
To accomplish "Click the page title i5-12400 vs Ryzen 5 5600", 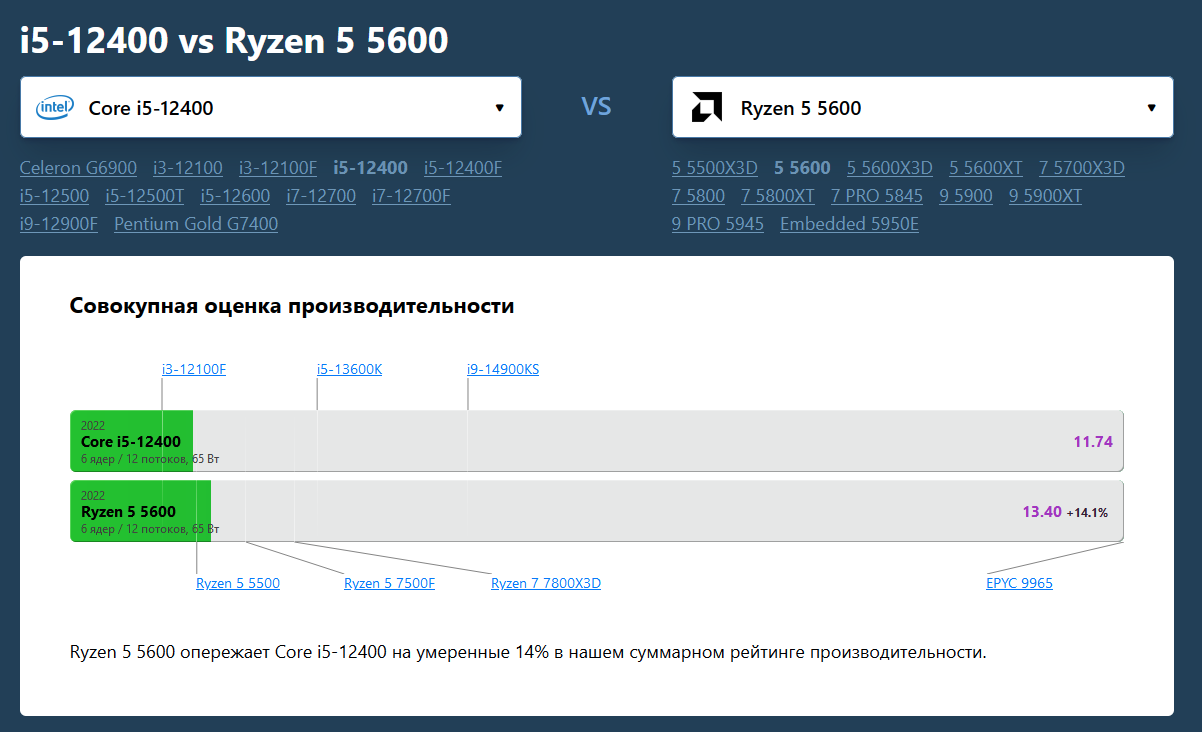I will coord(234,40).
